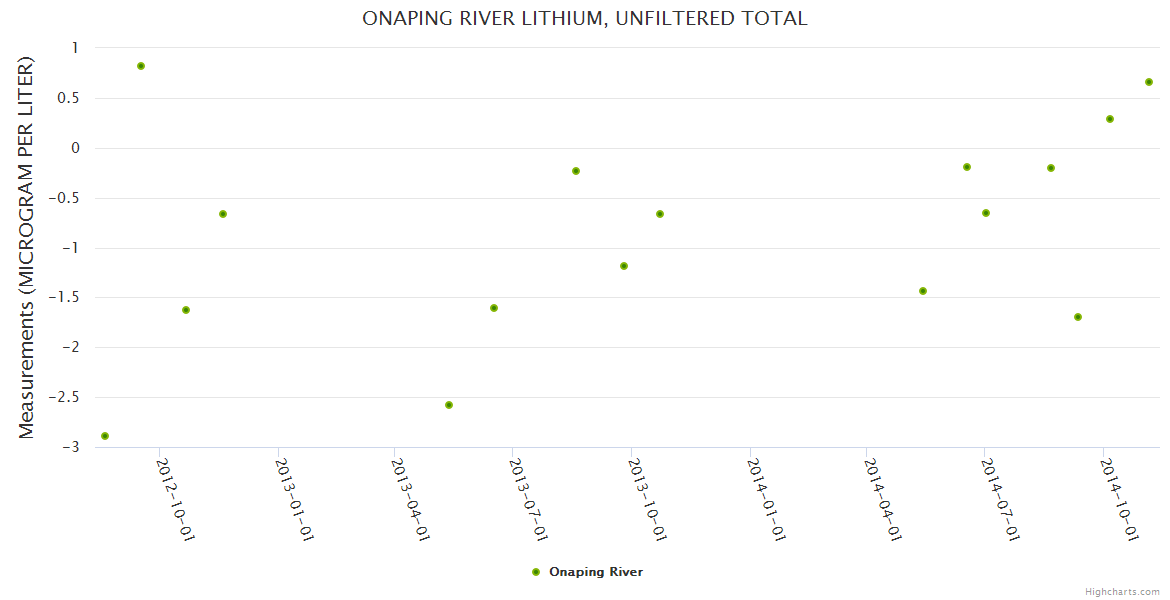This screenshot has width=1170, height=600.
Task: Select the highest data point near 0.8
Action: click(x=141, y=66)
